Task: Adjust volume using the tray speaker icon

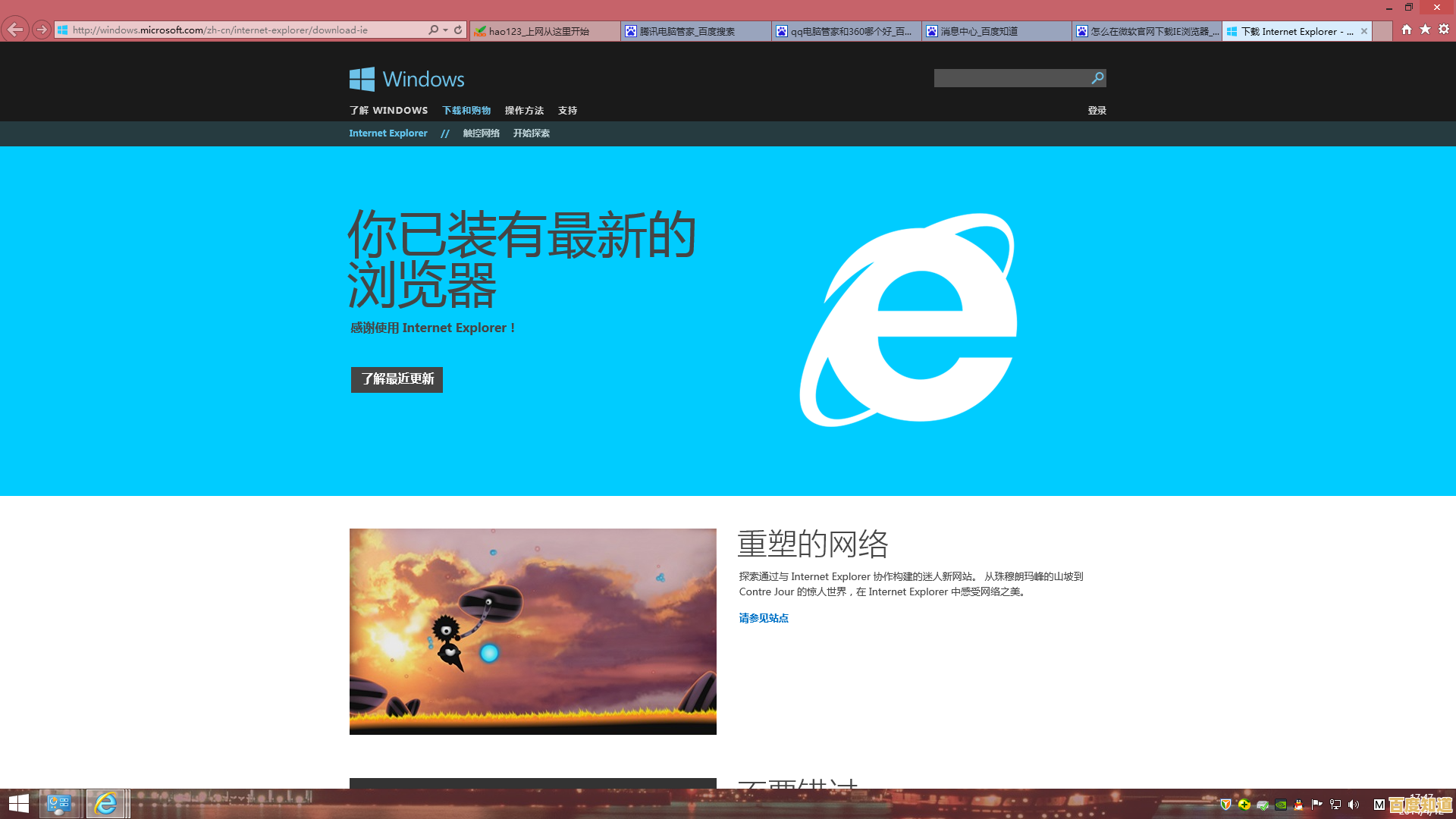Action: (x=1353, y=805)
